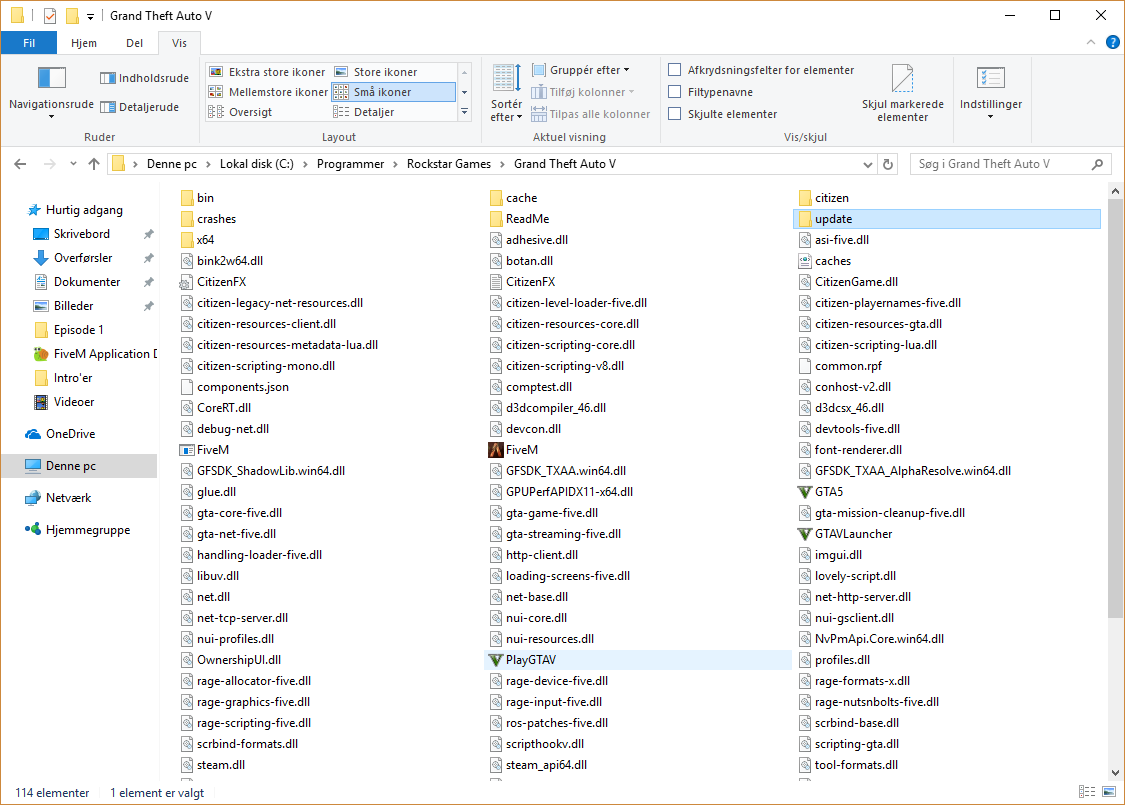Go up one folder level
This screenshot has width=1125, height=805.
pyautogui.click(x=93, y=164)
